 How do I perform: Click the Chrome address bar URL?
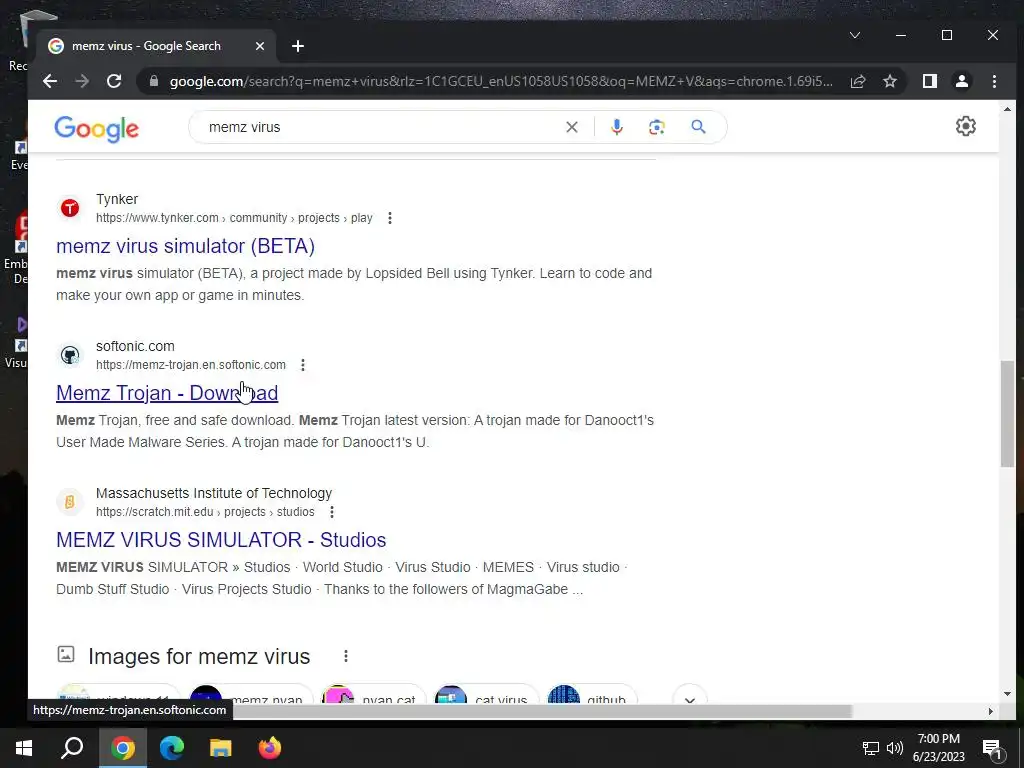coord(501,81)
